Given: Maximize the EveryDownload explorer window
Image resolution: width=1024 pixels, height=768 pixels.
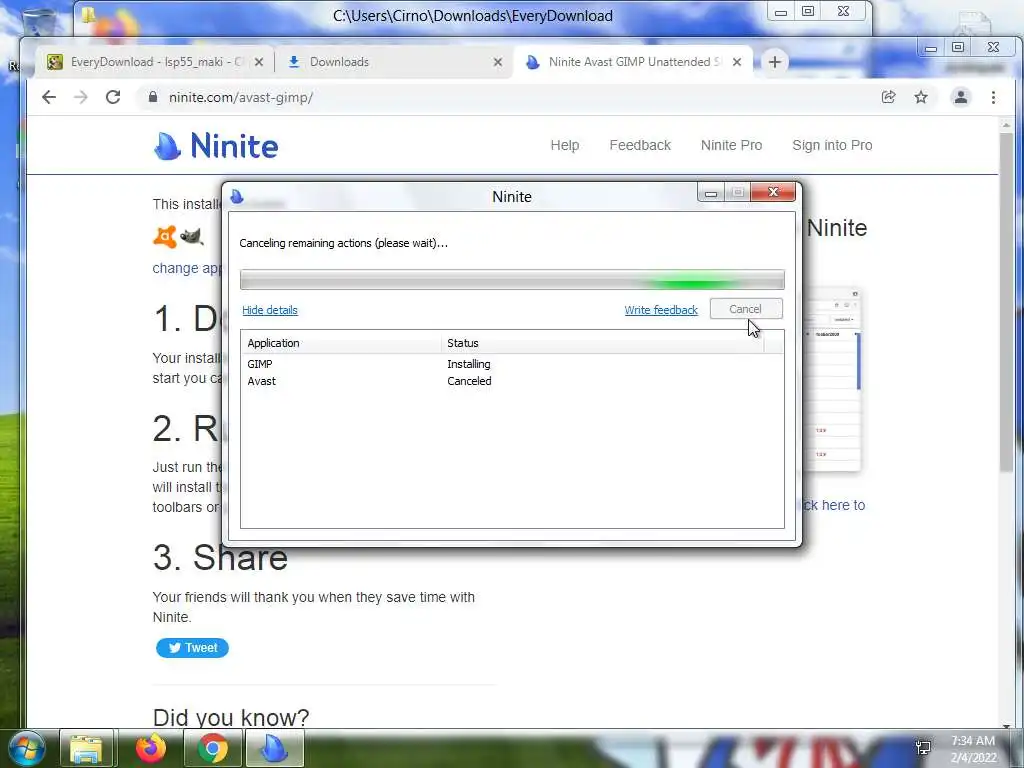Looking at the screenshot, I should [x=808, y=12].
